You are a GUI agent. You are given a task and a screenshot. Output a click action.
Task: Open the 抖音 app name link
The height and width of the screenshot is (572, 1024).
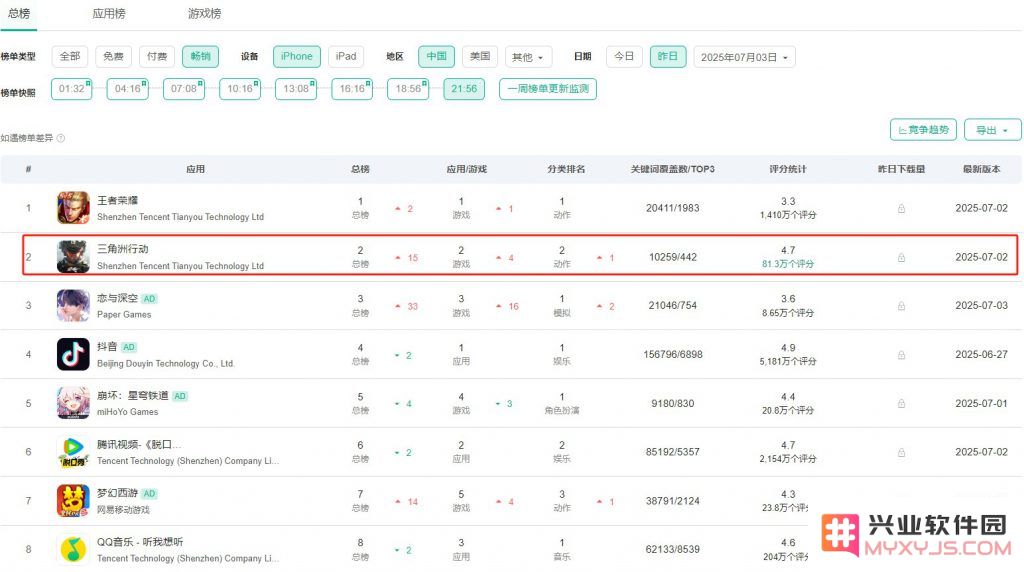click(x=107, y=347)
